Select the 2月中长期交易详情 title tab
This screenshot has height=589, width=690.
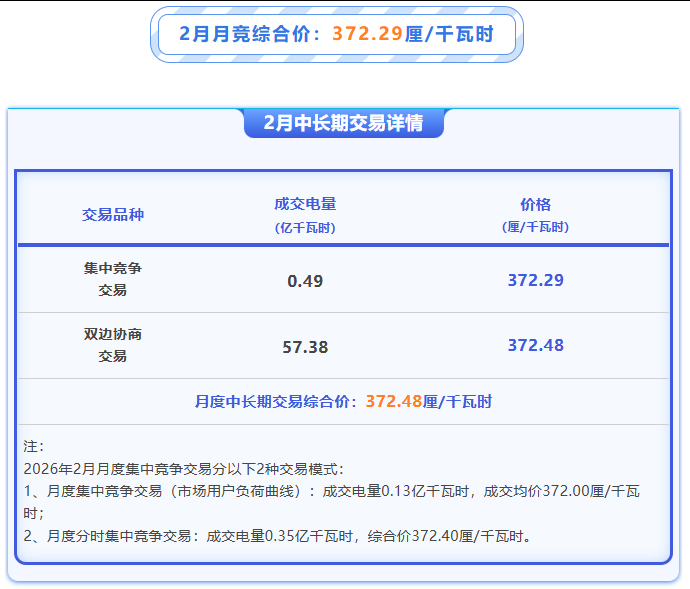(343, 123)
